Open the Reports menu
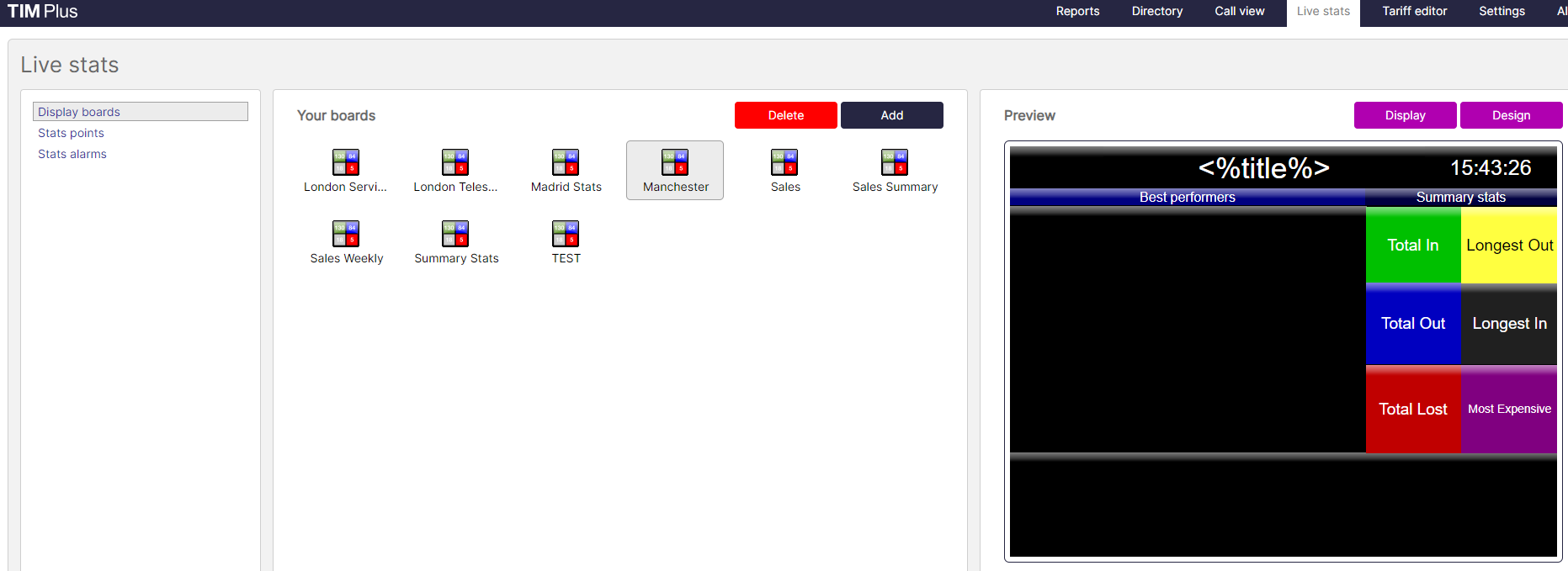1568x571 pixels. coord(1077,12)
